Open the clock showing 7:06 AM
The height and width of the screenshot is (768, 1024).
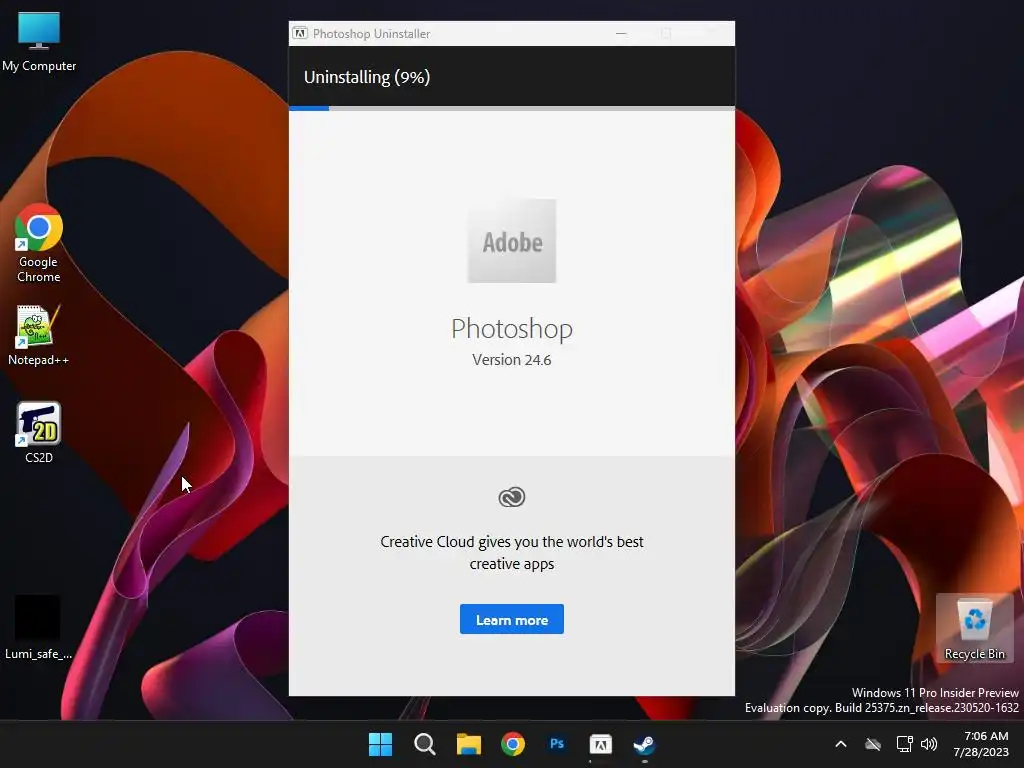981,744
